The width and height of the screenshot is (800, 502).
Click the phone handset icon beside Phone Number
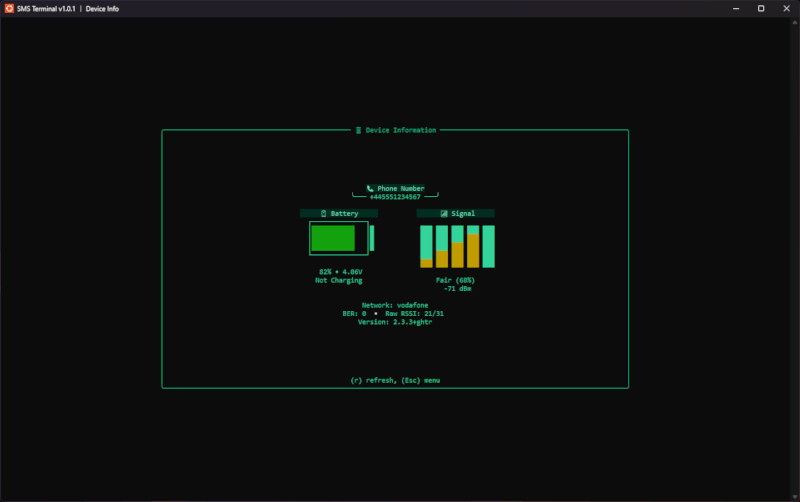[370, 188]
